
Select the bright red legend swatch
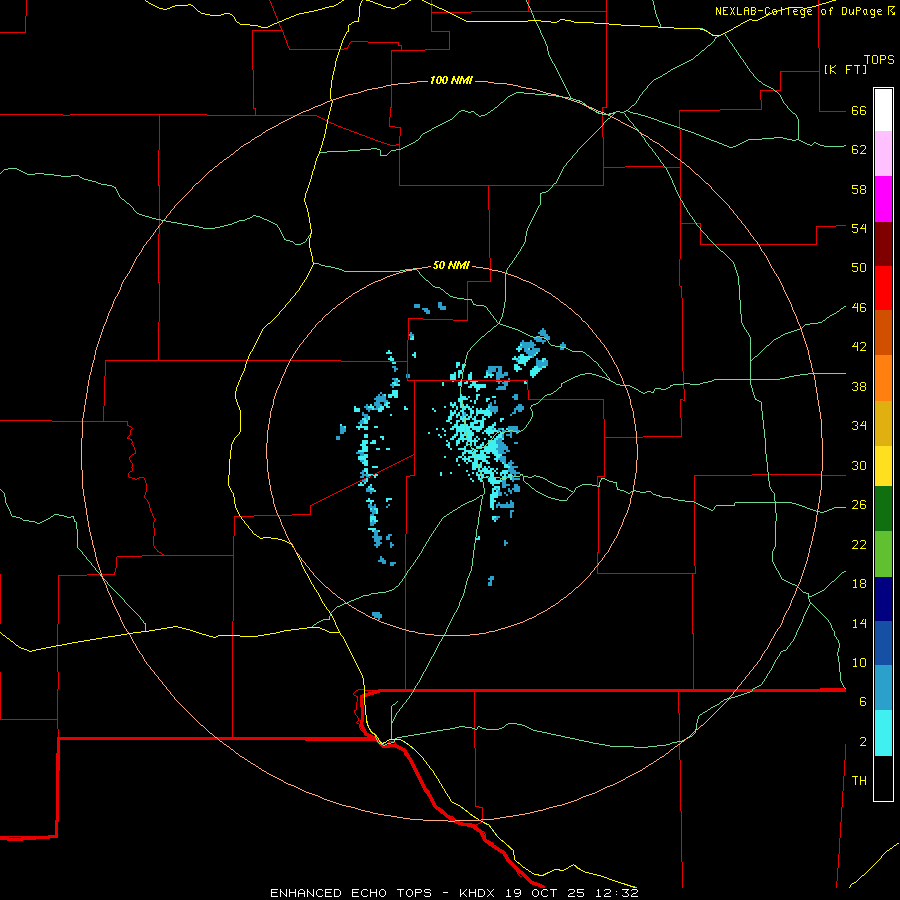point(883,288)
